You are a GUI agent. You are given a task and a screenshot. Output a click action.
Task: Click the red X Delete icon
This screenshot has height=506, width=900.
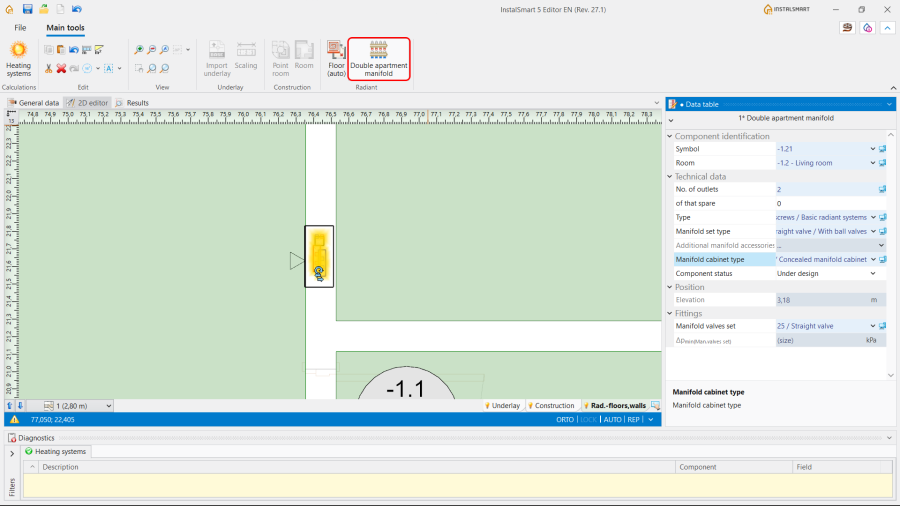coord(61,68)
